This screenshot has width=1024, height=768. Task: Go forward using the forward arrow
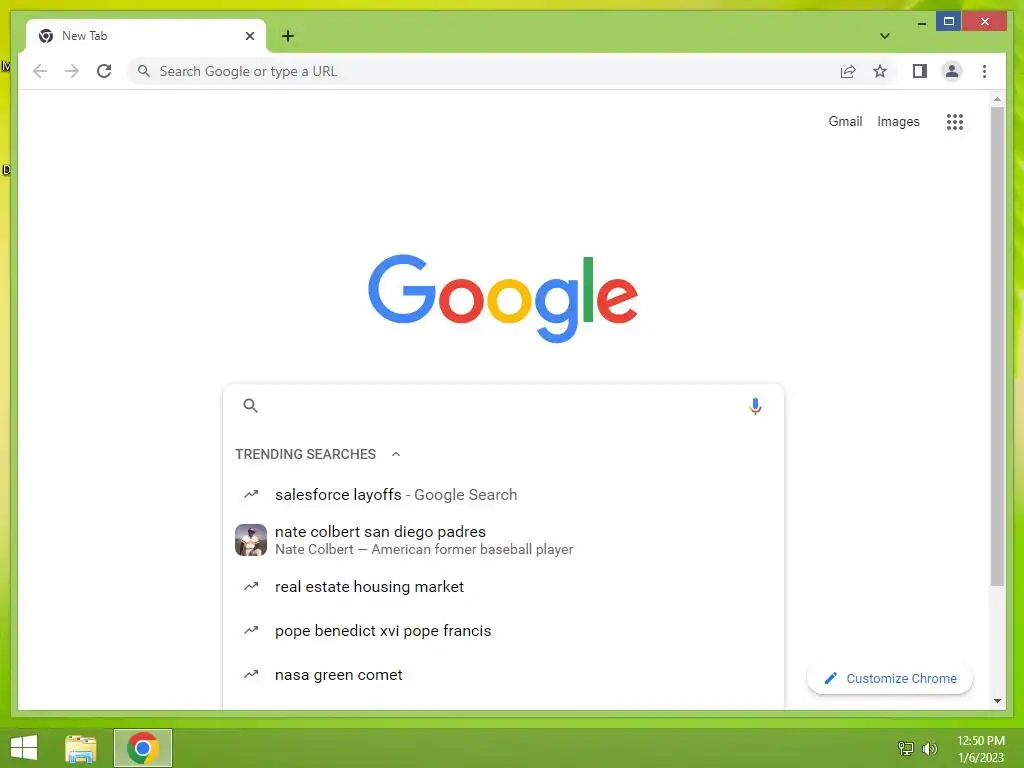tap(72, 71)
